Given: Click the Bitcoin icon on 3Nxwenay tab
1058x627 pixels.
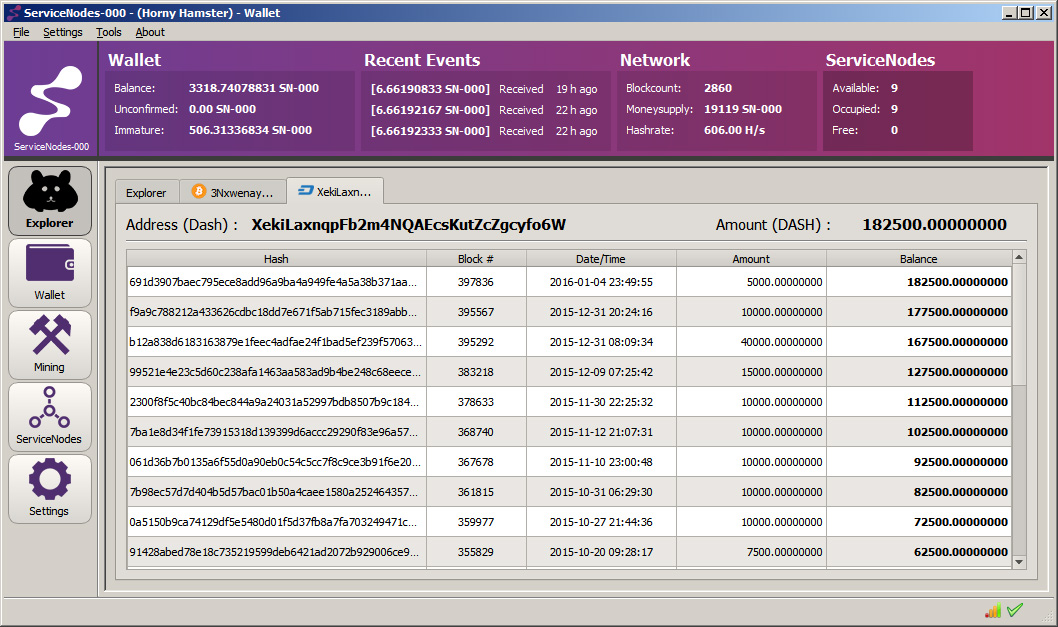Looking at the screenshot, I should (198, 192).
